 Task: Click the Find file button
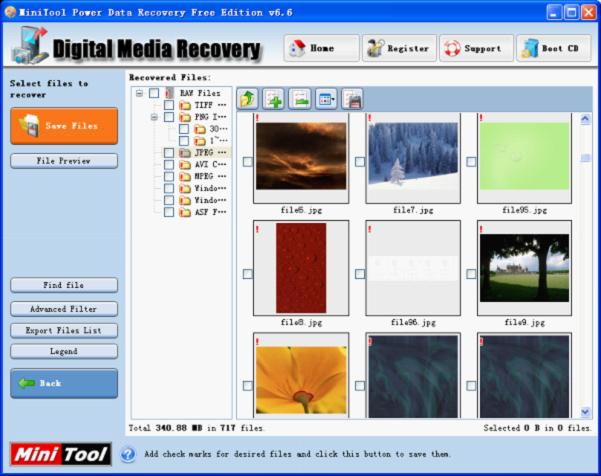pyautogui.click(x=64, y=285)
